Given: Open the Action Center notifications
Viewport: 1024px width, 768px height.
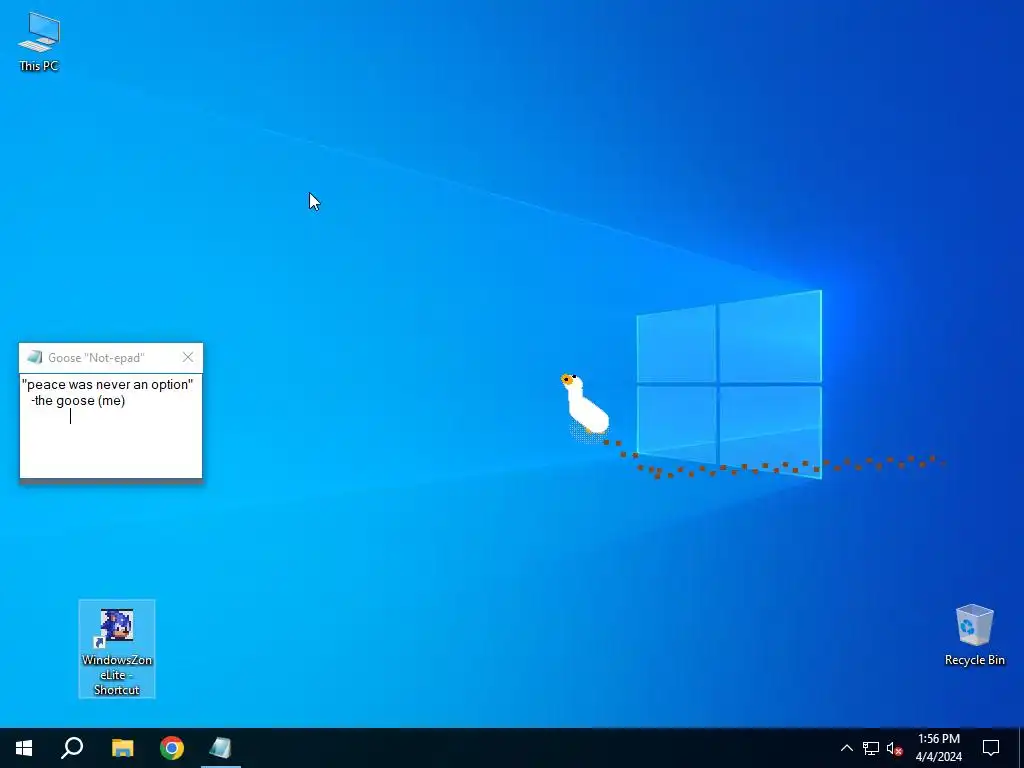Looking at the screenshot, I should click(x=991, y=748).
